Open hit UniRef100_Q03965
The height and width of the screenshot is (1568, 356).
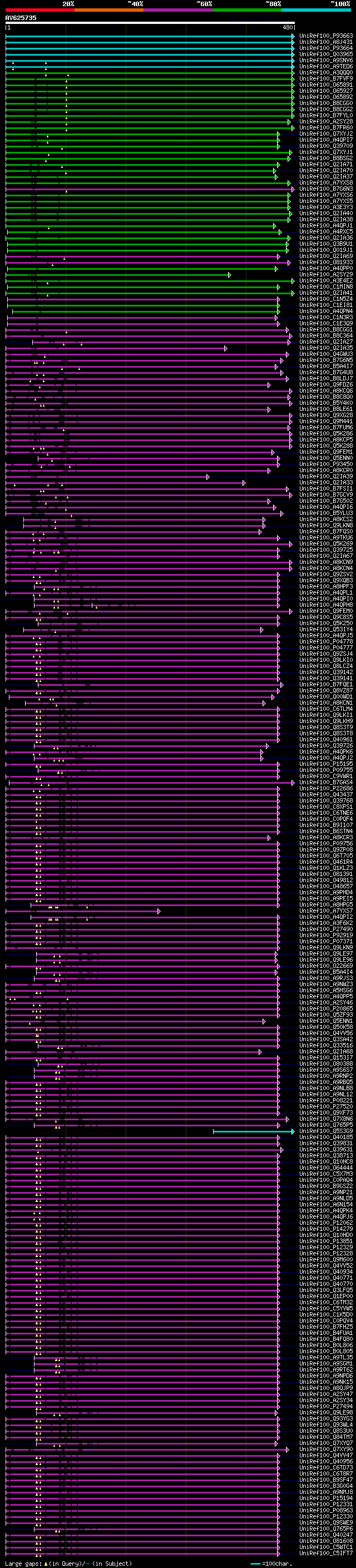pyautogui.click(x=326, y=54)
